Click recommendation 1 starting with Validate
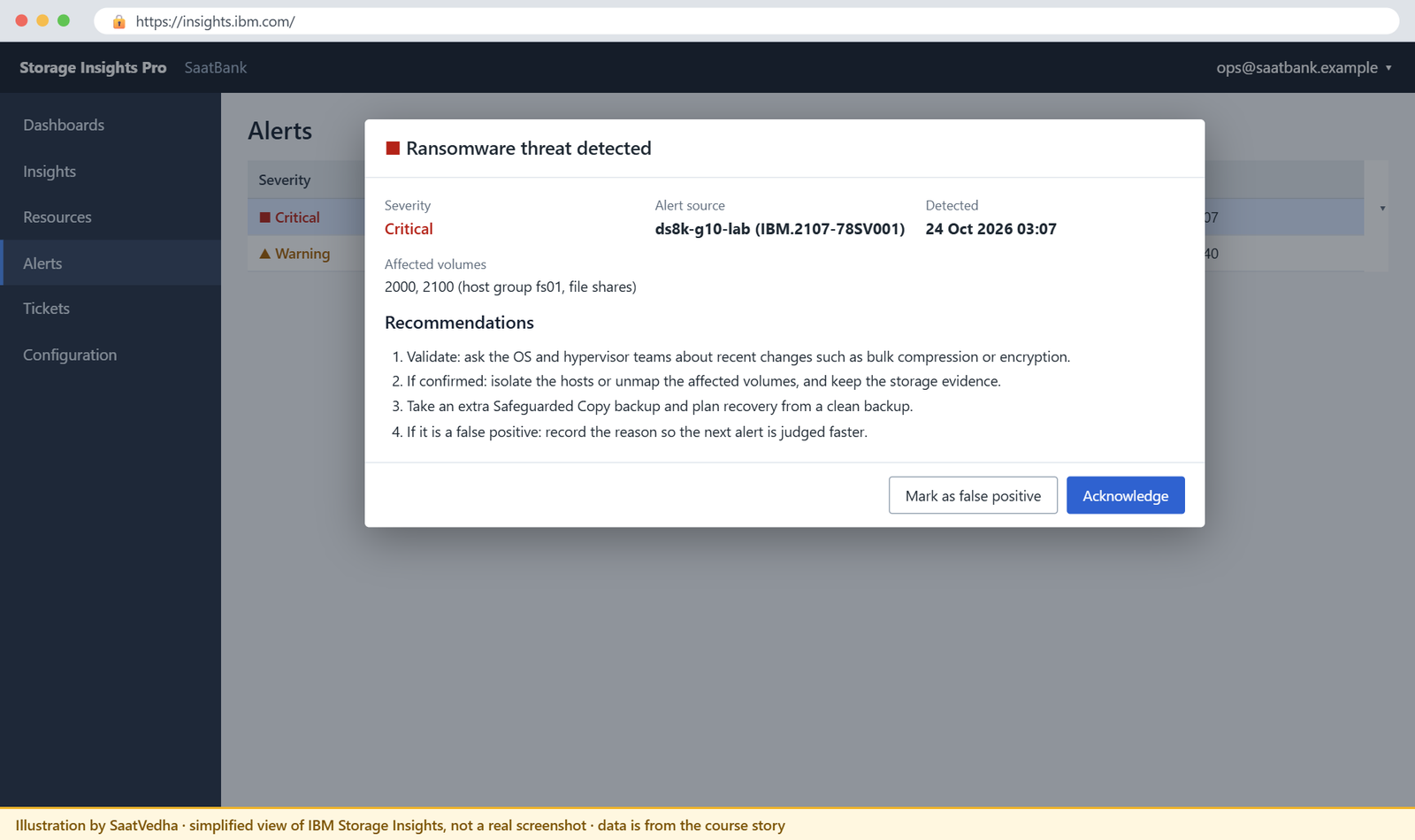Screen dimensions: 1415x840 (x=731, y=357)
